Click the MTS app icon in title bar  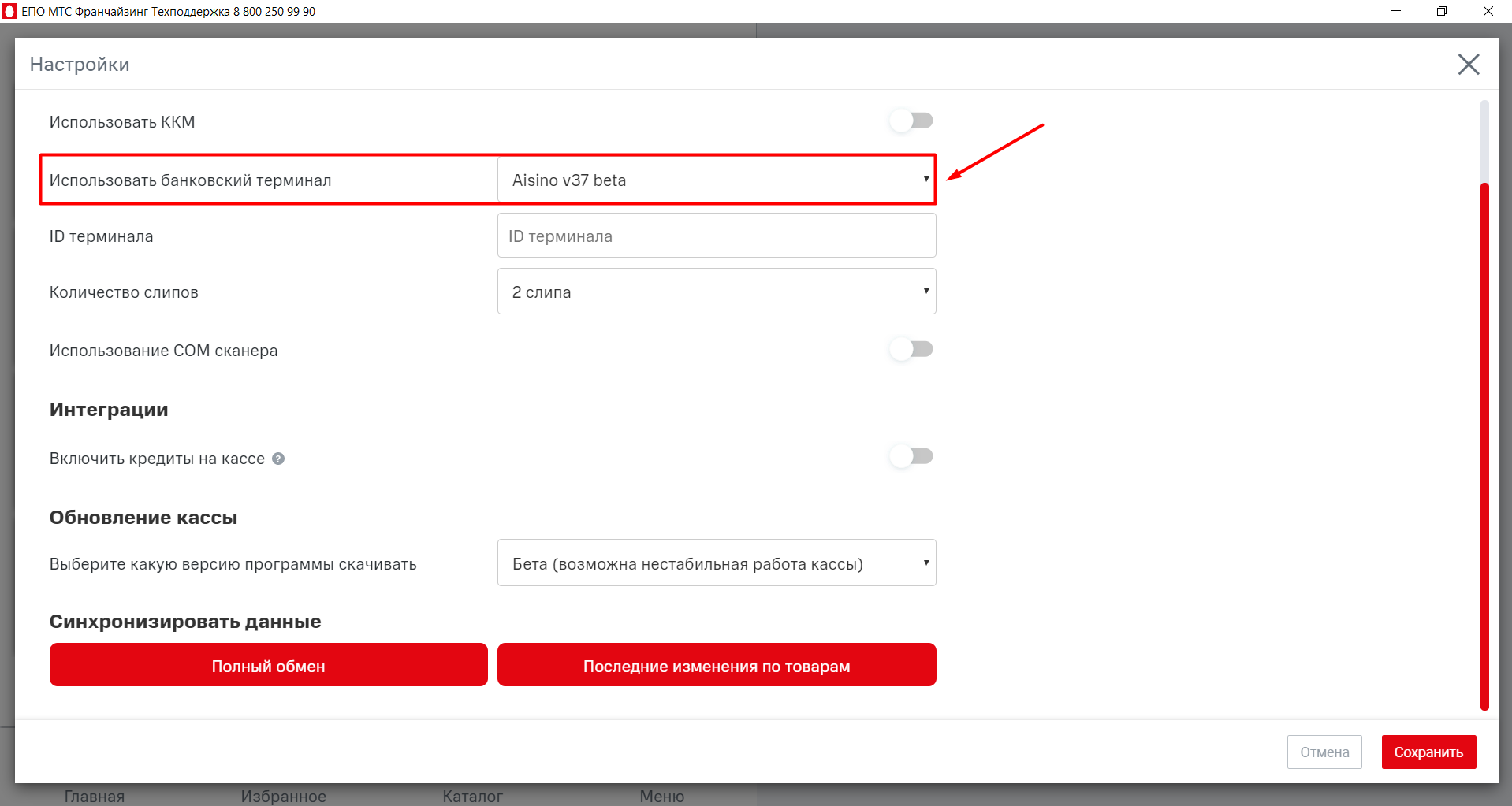[x=9, y=11]
